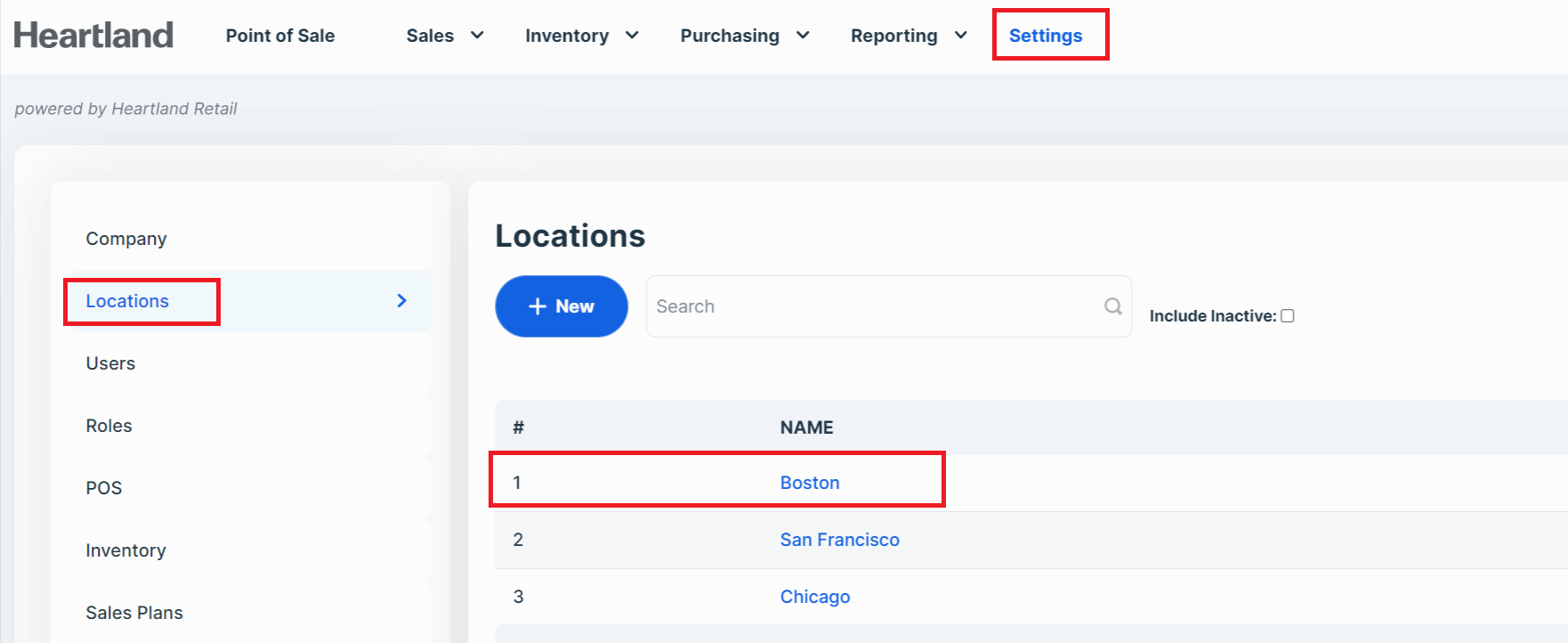1568x643 pixels.
Task: Click the Locations page heading
Action: (x=570, y=236)
